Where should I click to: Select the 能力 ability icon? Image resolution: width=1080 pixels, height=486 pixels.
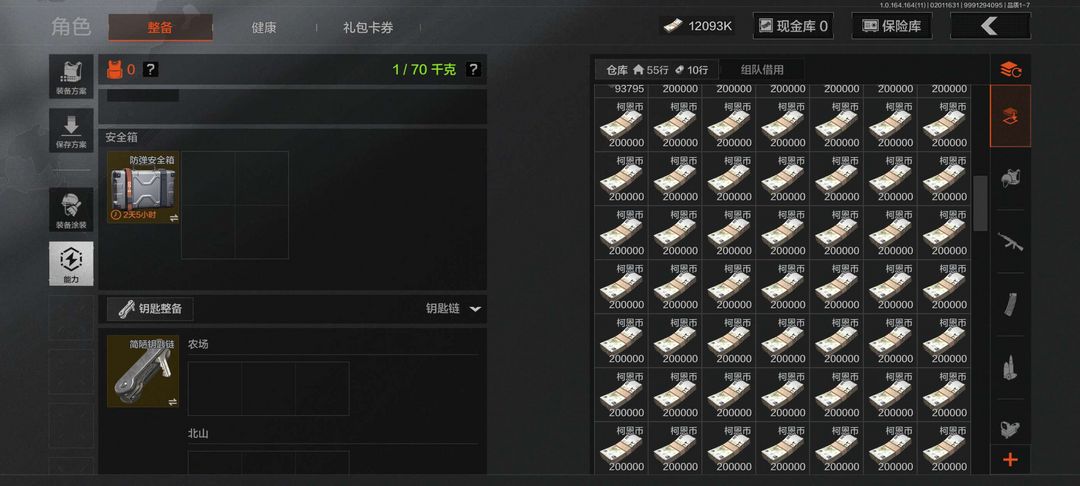tap(71, 263)
